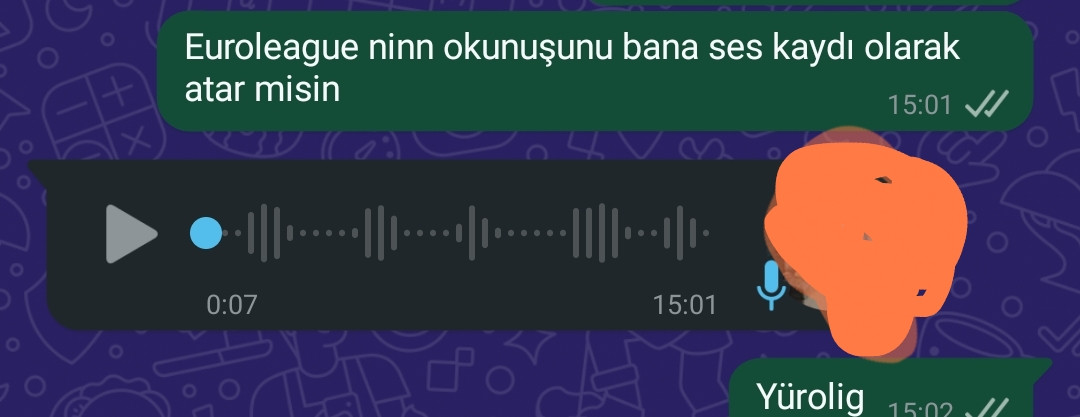This screenshot has height=417, width=1080.
Task: Click read ticks on the Yürolig message
Action: (987, 409)
